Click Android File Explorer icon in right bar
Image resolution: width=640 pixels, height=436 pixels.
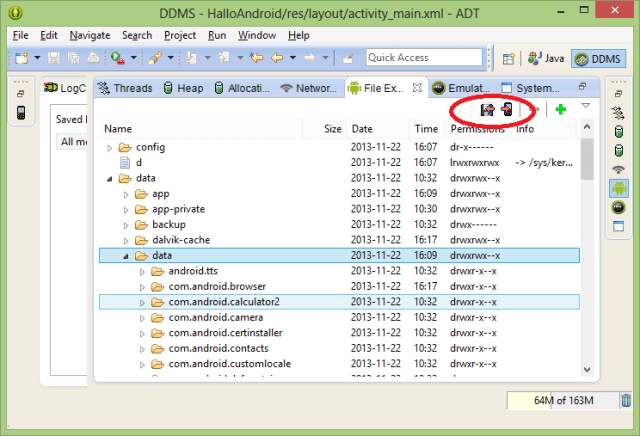(x=619, y=188)
